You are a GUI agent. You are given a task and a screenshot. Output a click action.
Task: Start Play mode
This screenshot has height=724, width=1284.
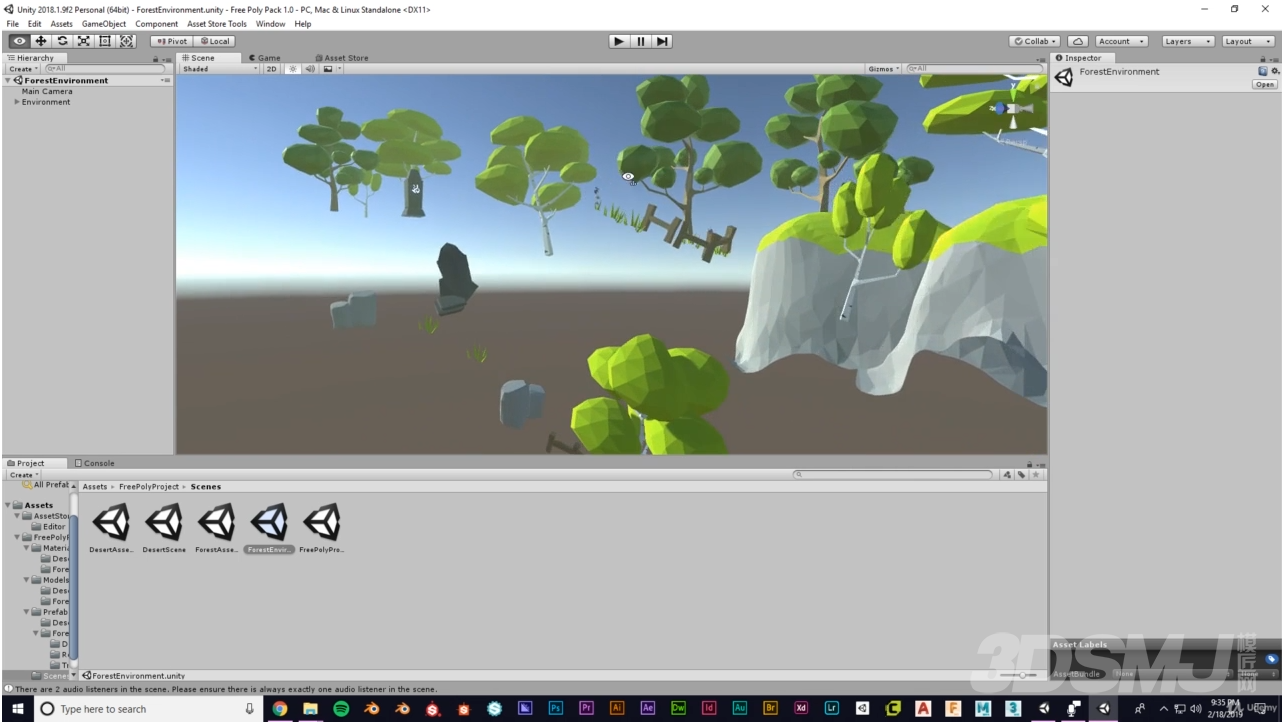coord(619,41)
